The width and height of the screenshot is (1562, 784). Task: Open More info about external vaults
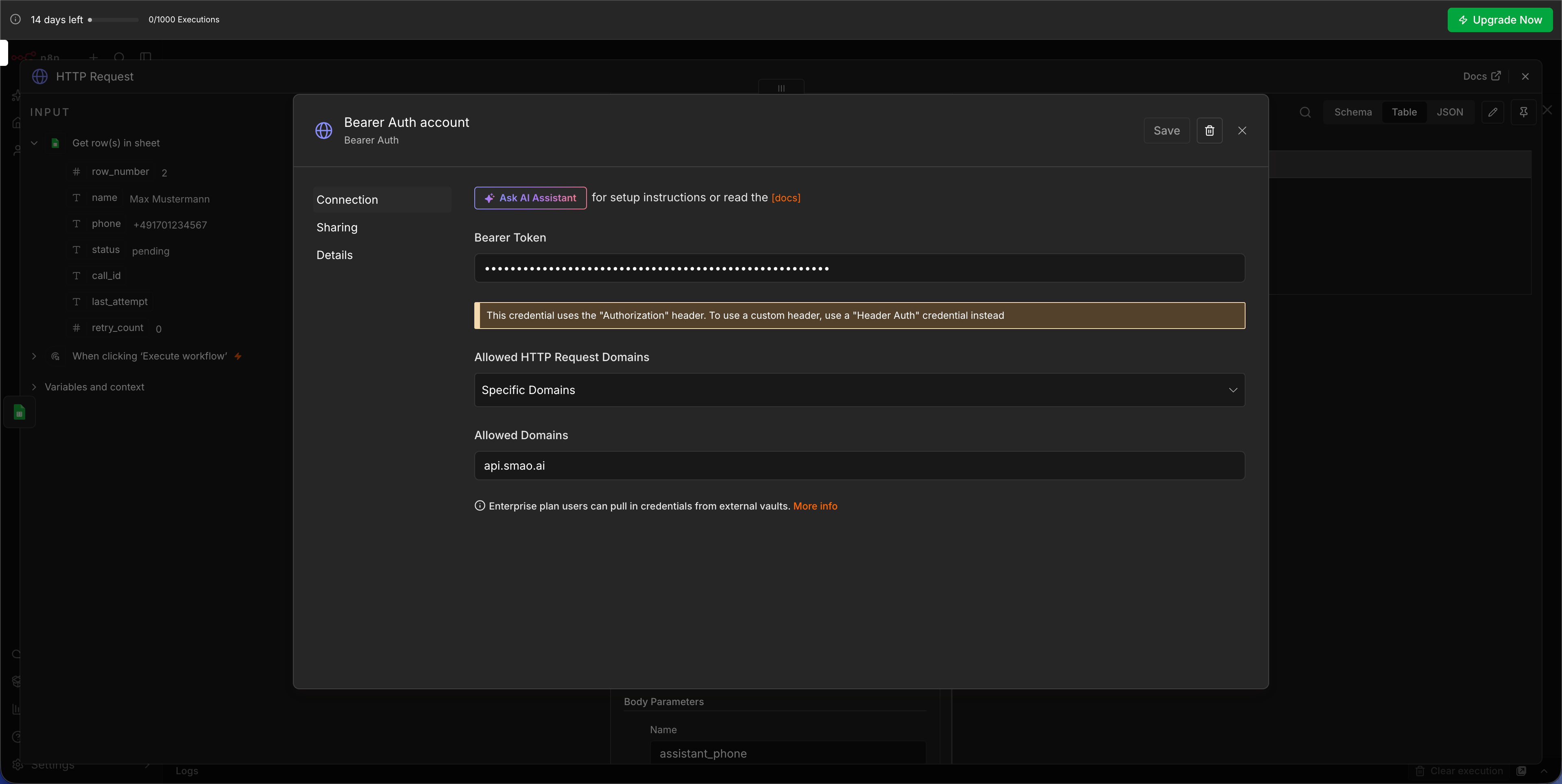click(815, 506)
